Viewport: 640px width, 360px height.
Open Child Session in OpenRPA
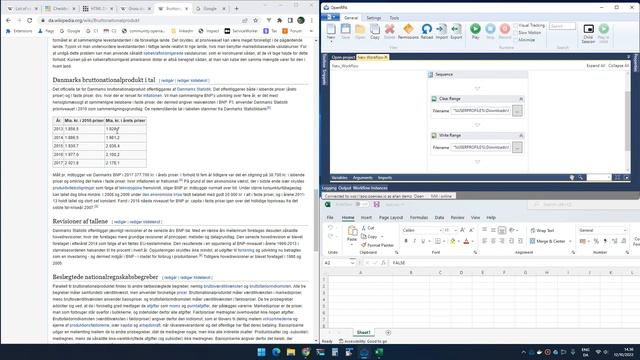click(588, 33)
